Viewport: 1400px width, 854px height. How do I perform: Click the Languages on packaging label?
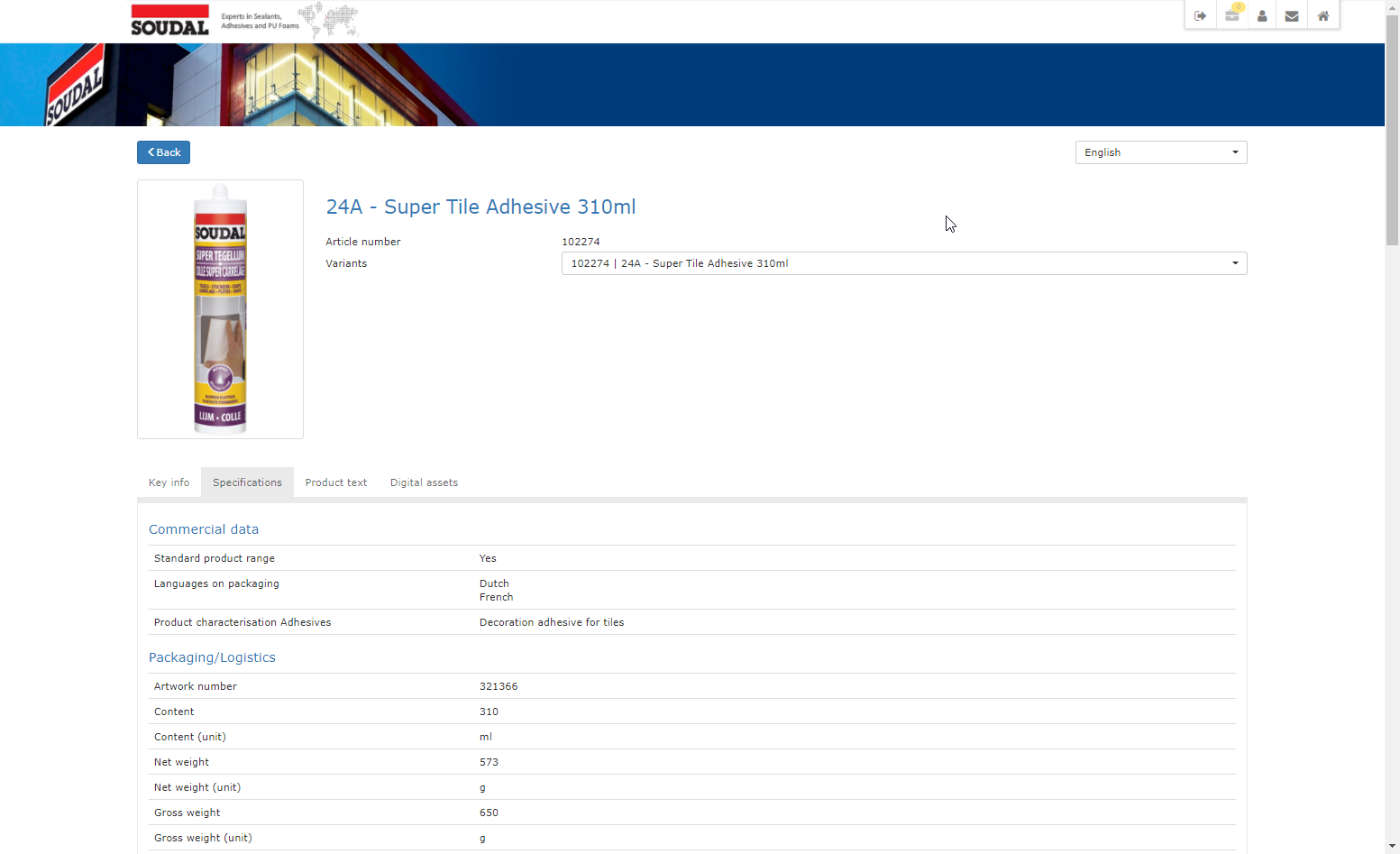[216, 583]
